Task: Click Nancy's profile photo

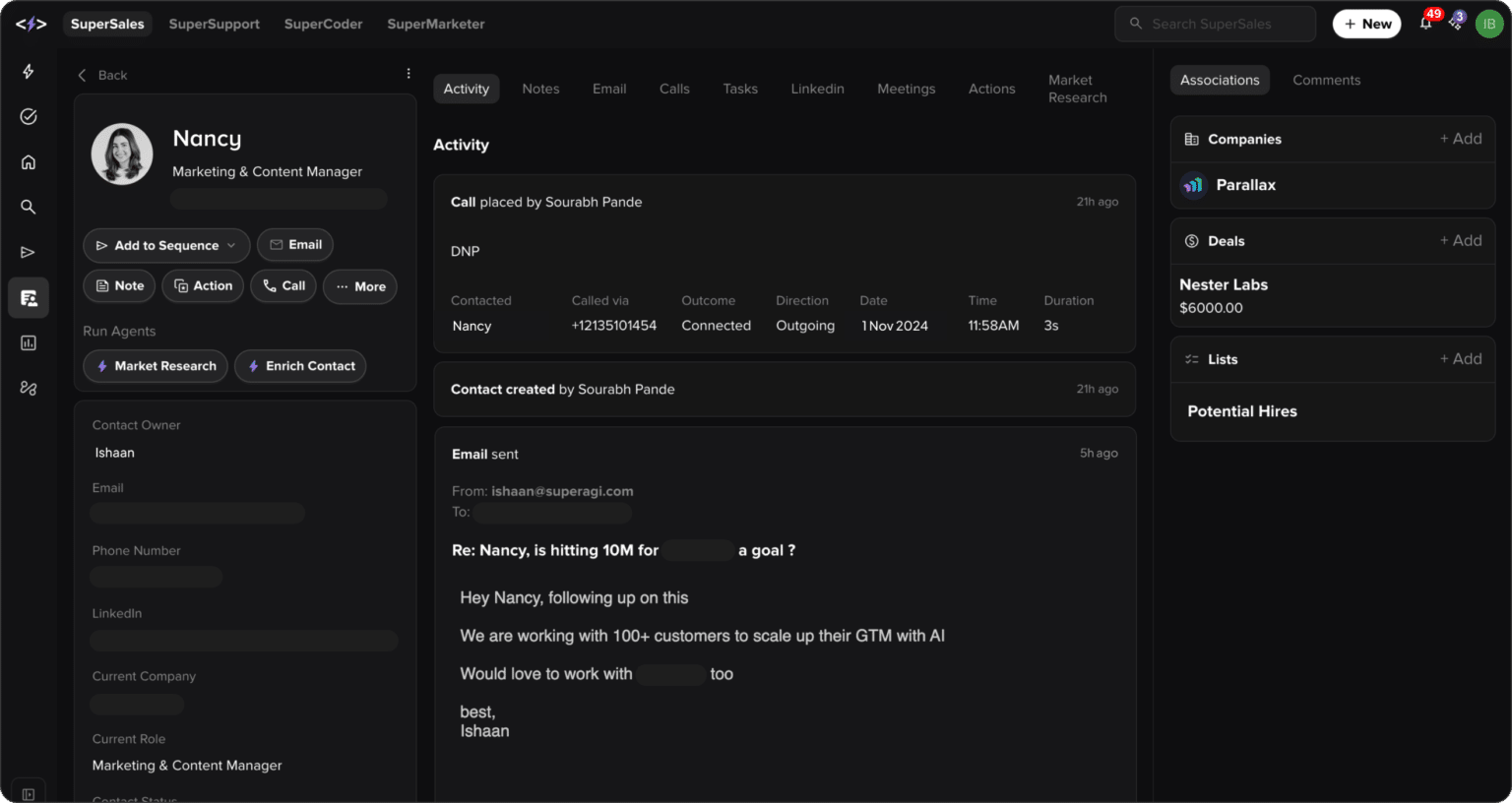Action: pos(122,154)
